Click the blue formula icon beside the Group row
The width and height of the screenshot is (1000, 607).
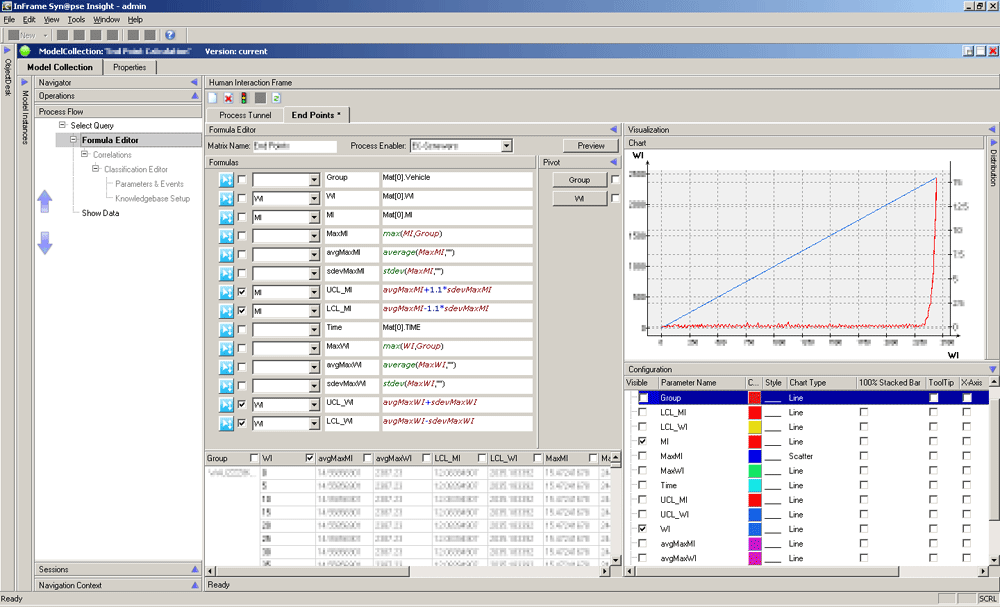[226, 178]
